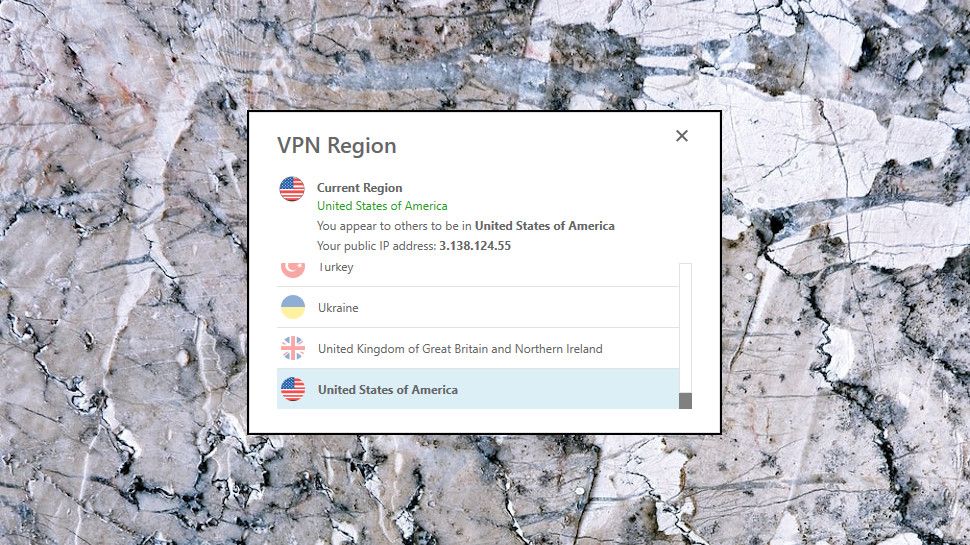Click the Current Region US flag icon
Viewport: 970px width, 545px height.
[292, 189]
